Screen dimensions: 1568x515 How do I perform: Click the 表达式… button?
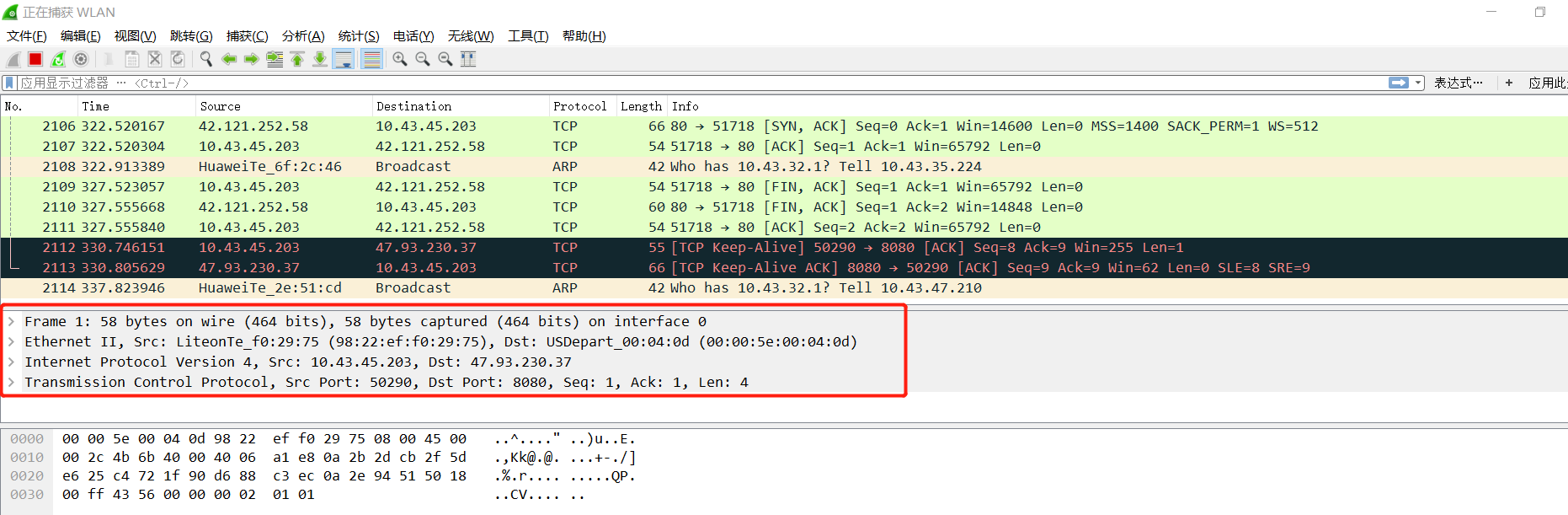[1459, 83]
